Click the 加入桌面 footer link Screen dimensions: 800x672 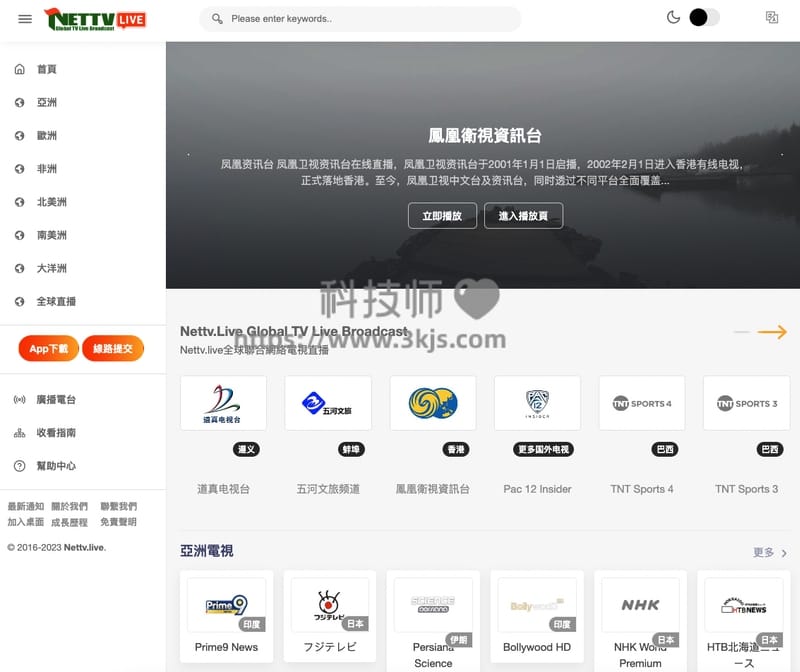[x=26, y=522]
